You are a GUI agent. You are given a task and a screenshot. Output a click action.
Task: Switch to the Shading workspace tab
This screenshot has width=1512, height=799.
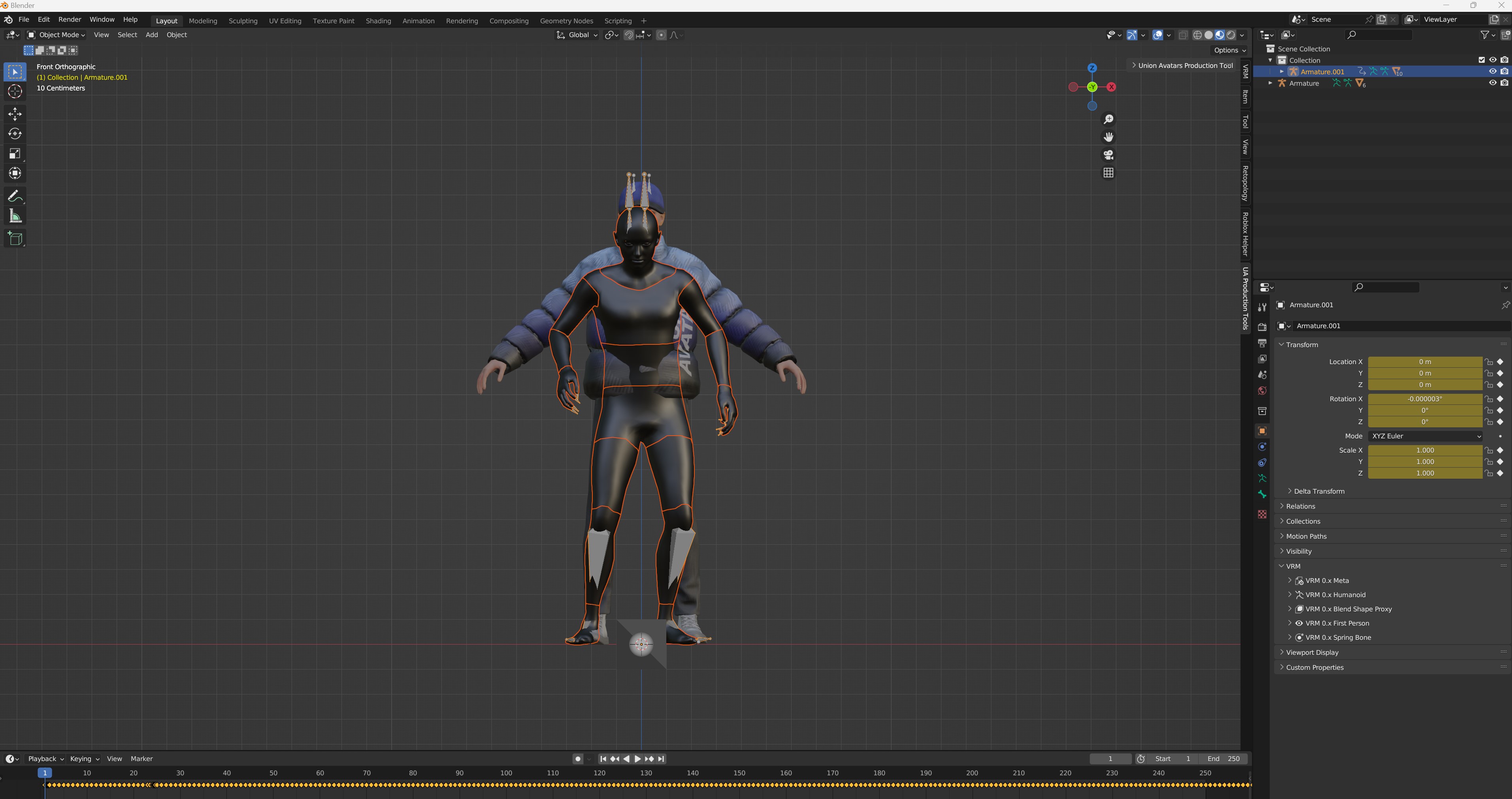(x=378, y=21)
